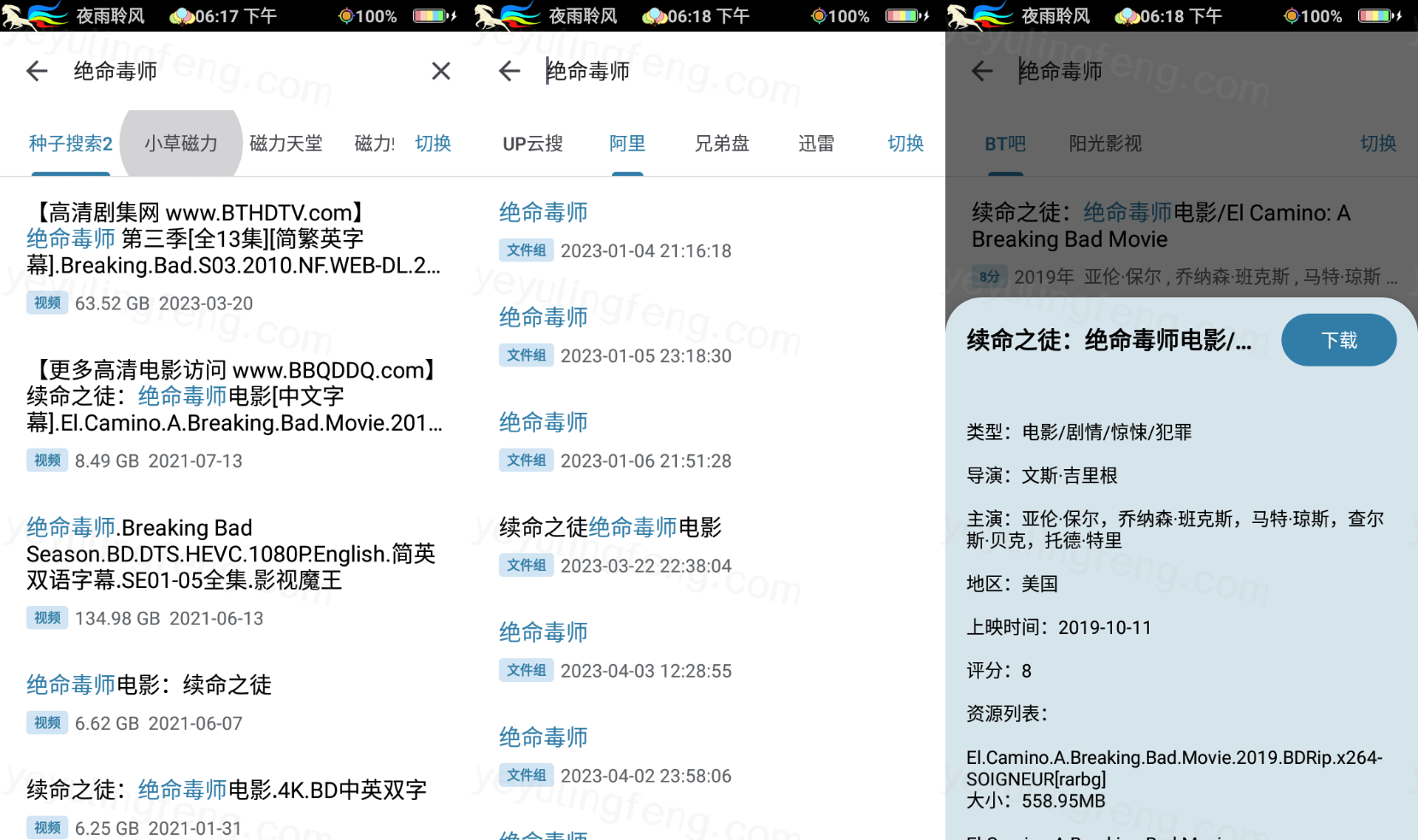Screen dimensions: 1418x840
Task: Go back from the 种子搜索2 search screen
Action: 37,71
